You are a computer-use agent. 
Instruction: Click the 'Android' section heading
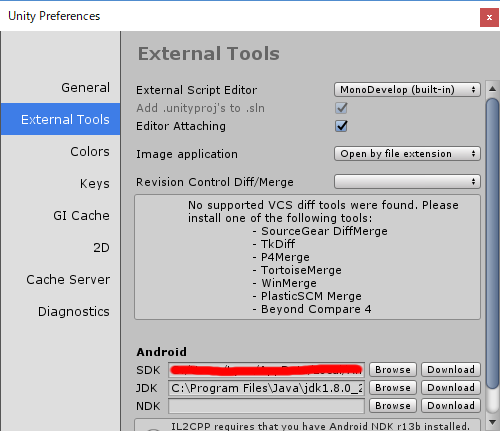pos(161,352)
